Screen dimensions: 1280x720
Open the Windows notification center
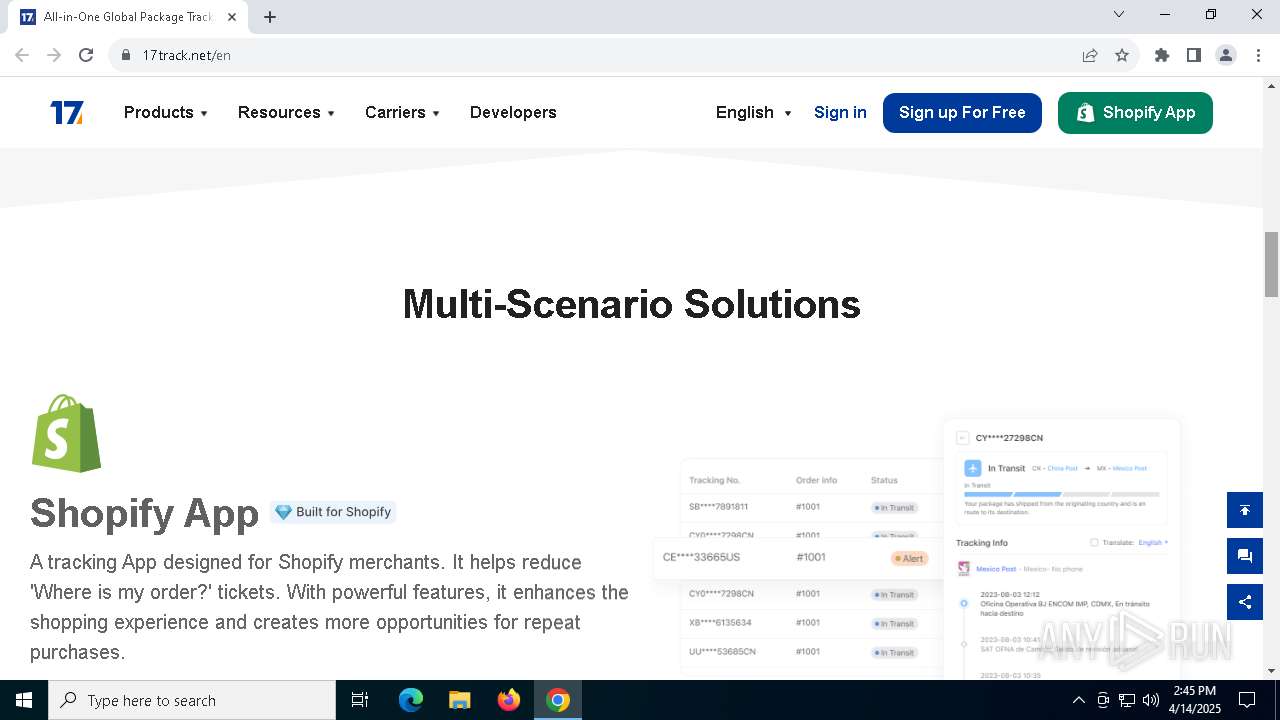[x=1247, y=700]
